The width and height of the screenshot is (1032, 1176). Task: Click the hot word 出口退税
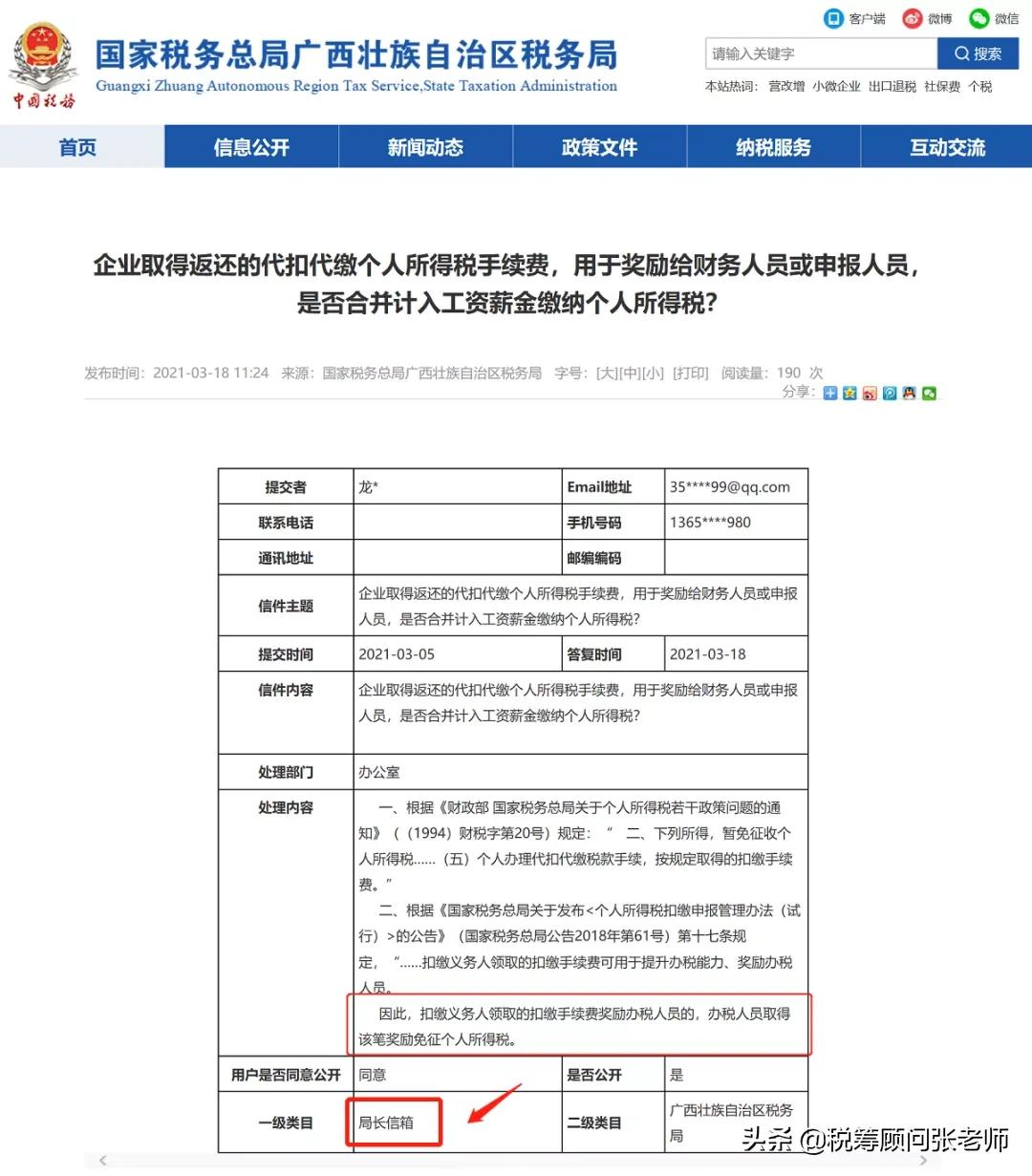coord(892,86)
